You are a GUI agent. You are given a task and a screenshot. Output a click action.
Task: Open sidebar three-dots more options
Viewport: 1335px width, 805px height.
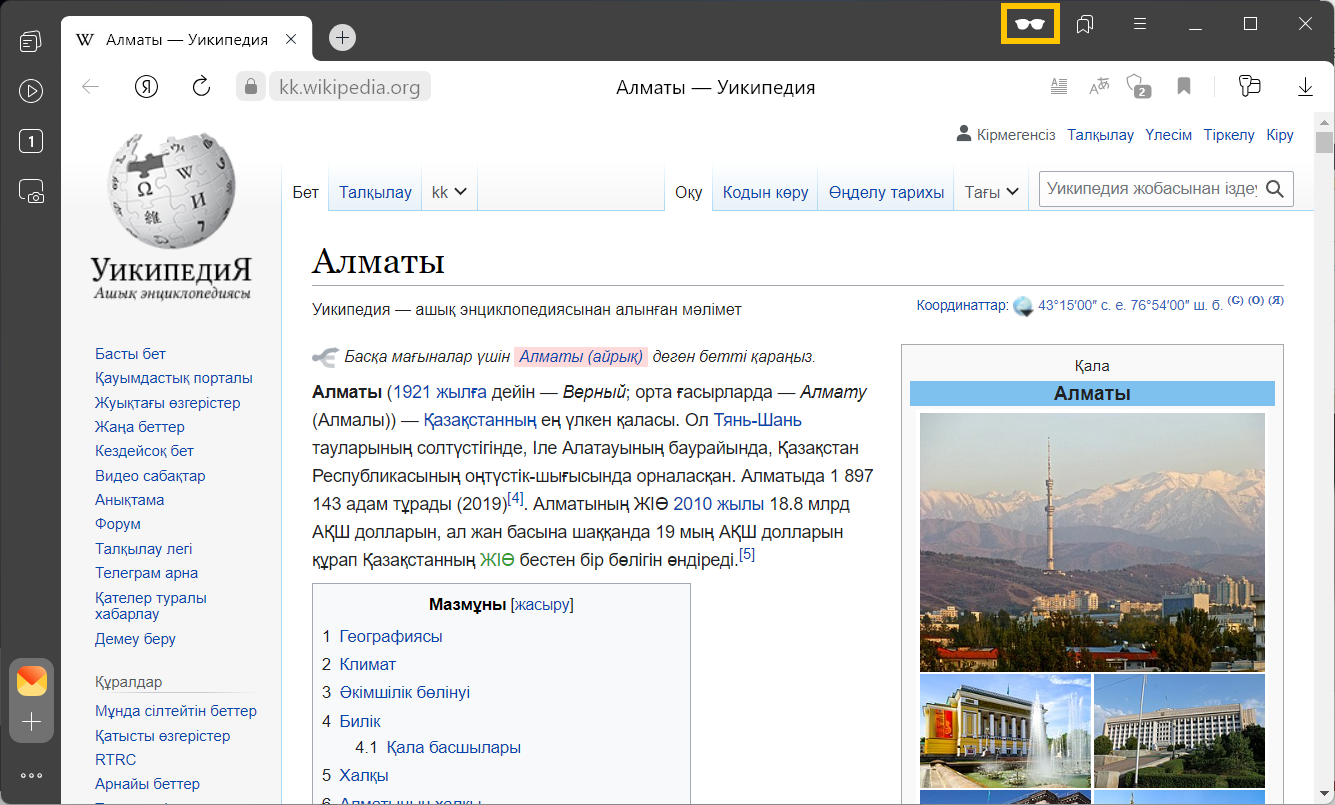click(x=31, y=775)
